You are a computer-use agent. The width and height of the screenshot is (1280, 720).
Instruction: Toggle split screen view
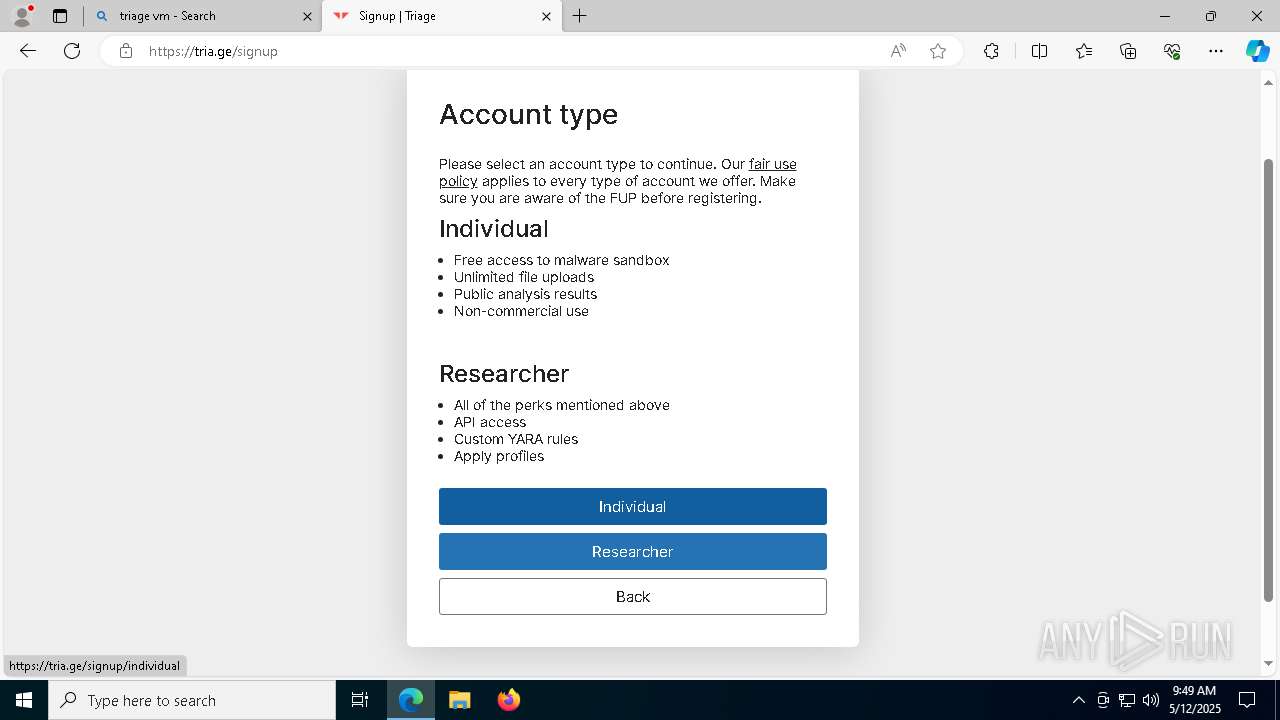coord(1039,51)
